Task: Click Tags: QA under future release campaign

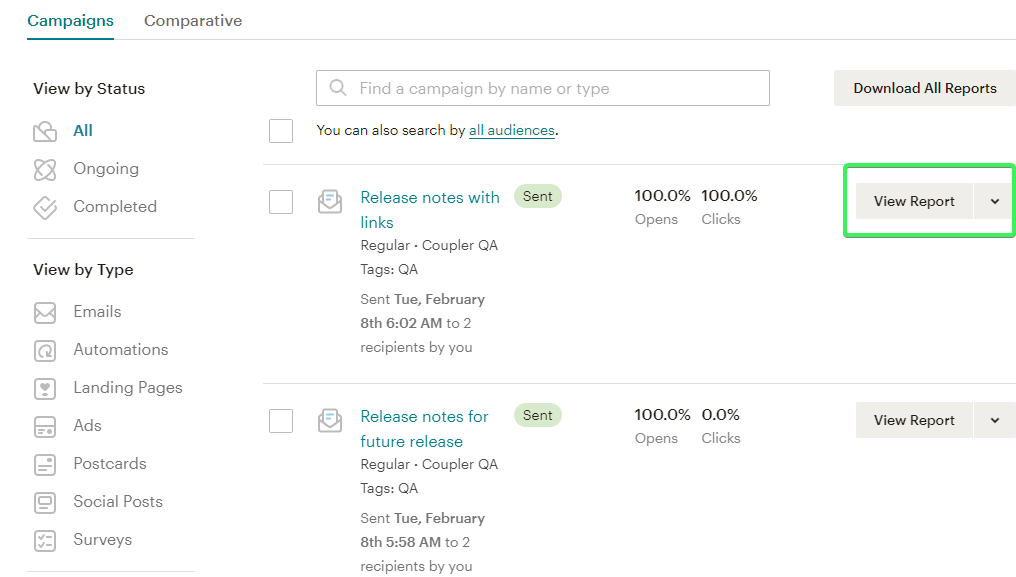Action: (389, 488)
